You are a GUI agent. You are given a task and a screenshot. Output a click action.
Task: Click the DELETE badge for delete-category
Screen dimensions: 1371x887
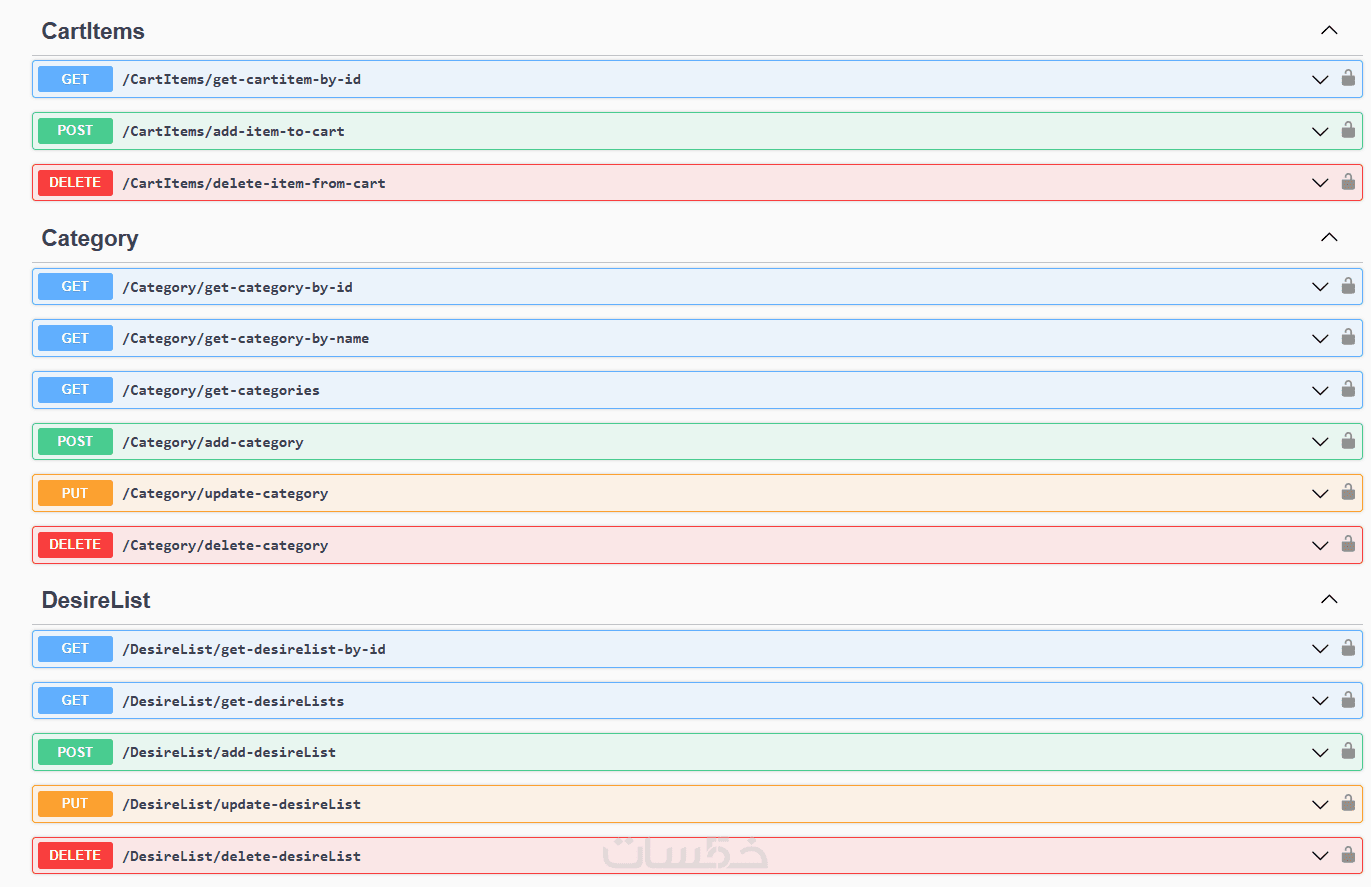[75, 545]
